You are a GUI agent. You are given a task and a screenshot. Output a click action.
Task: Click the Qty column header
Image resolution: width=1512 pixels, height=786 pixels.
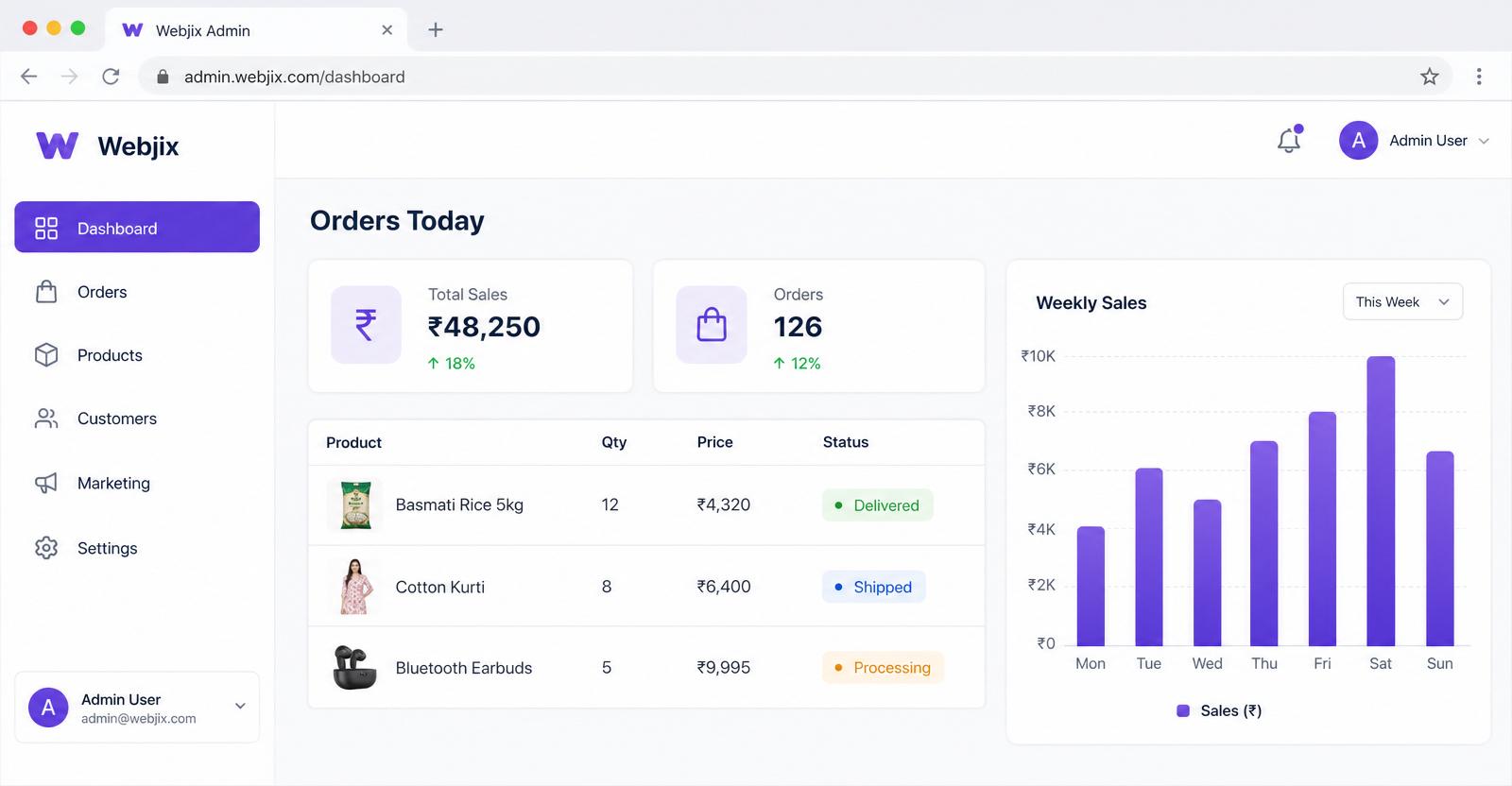tap(614, 442)
